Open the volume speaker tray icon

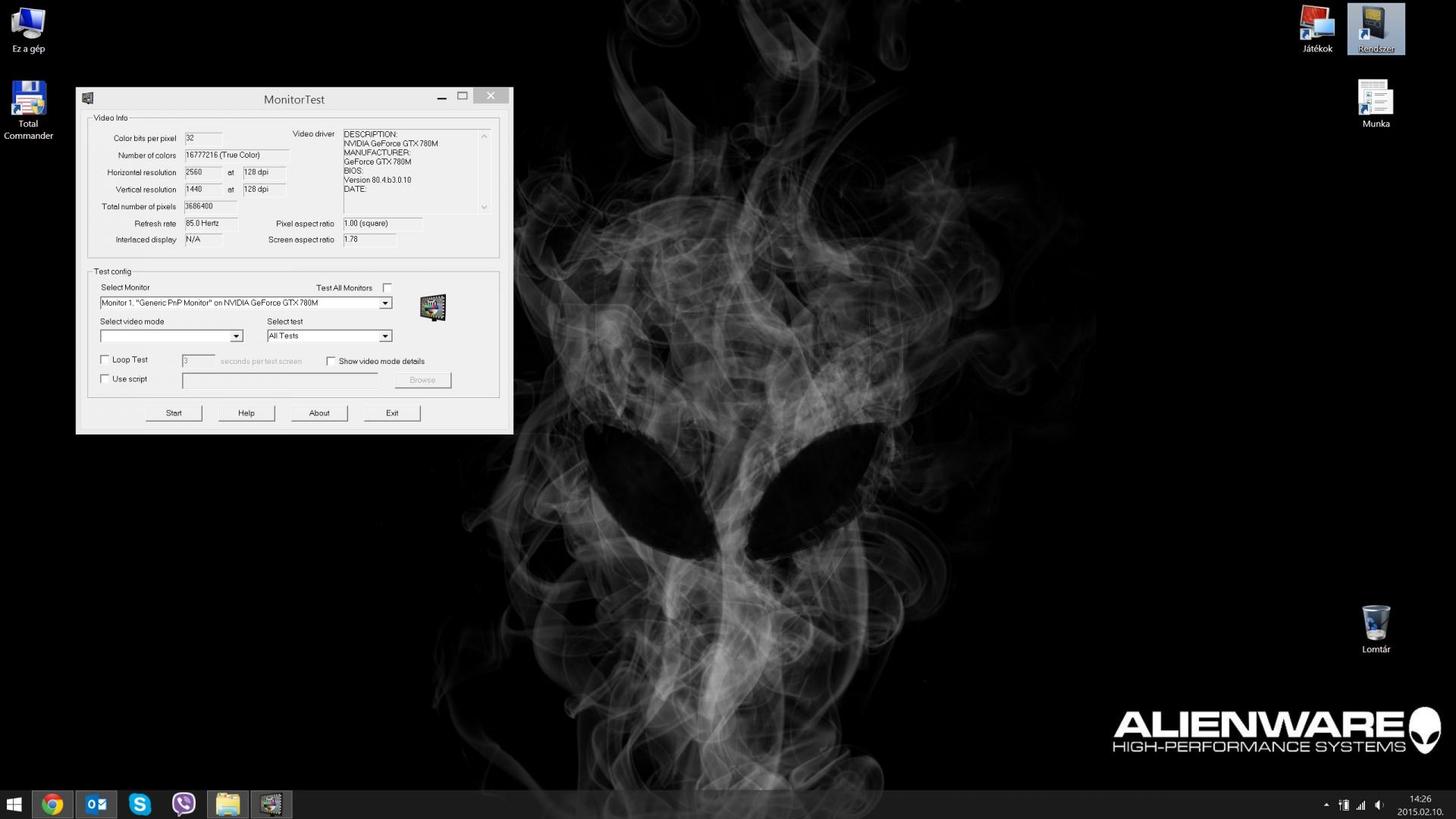[x=1379, y=805]
